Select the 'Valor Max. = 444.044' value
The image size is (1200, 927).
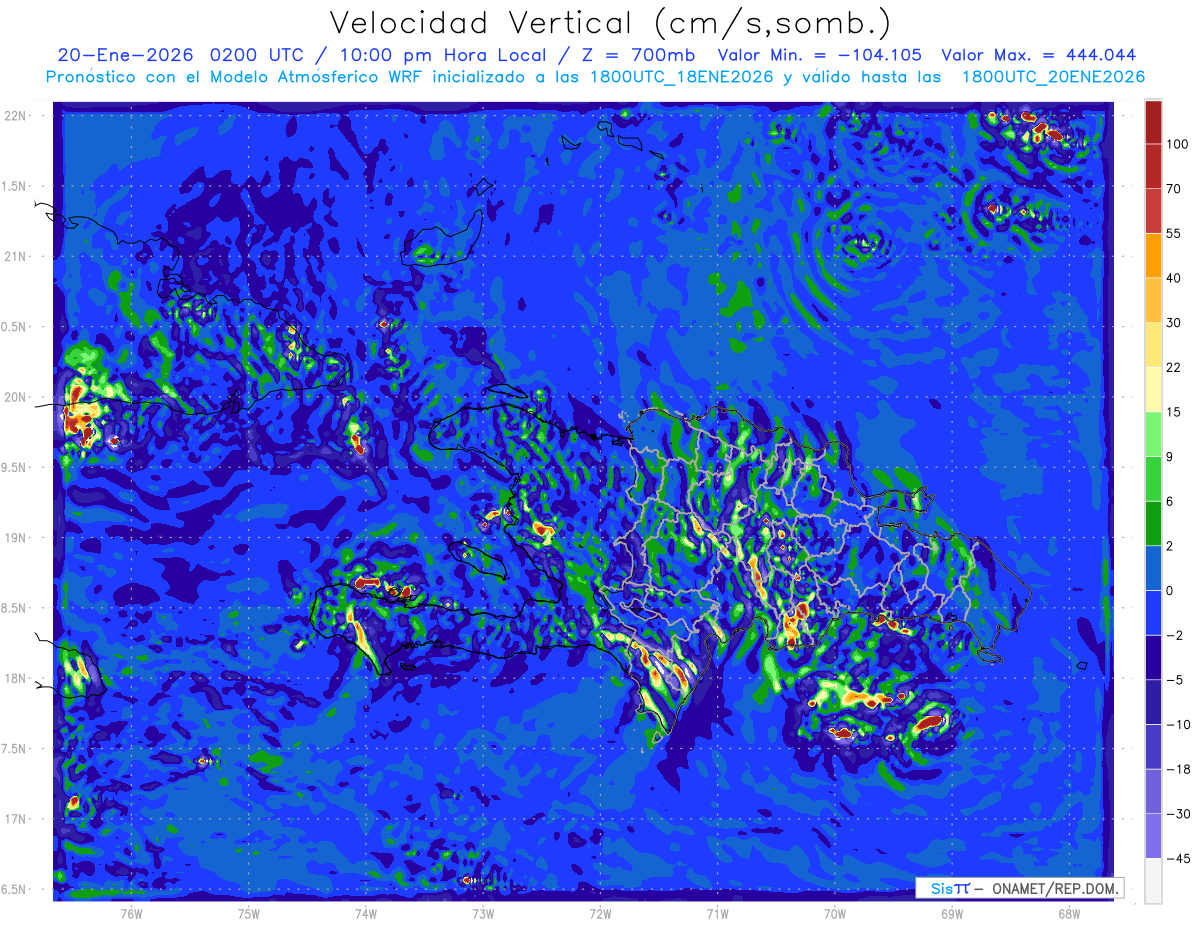1039,55
